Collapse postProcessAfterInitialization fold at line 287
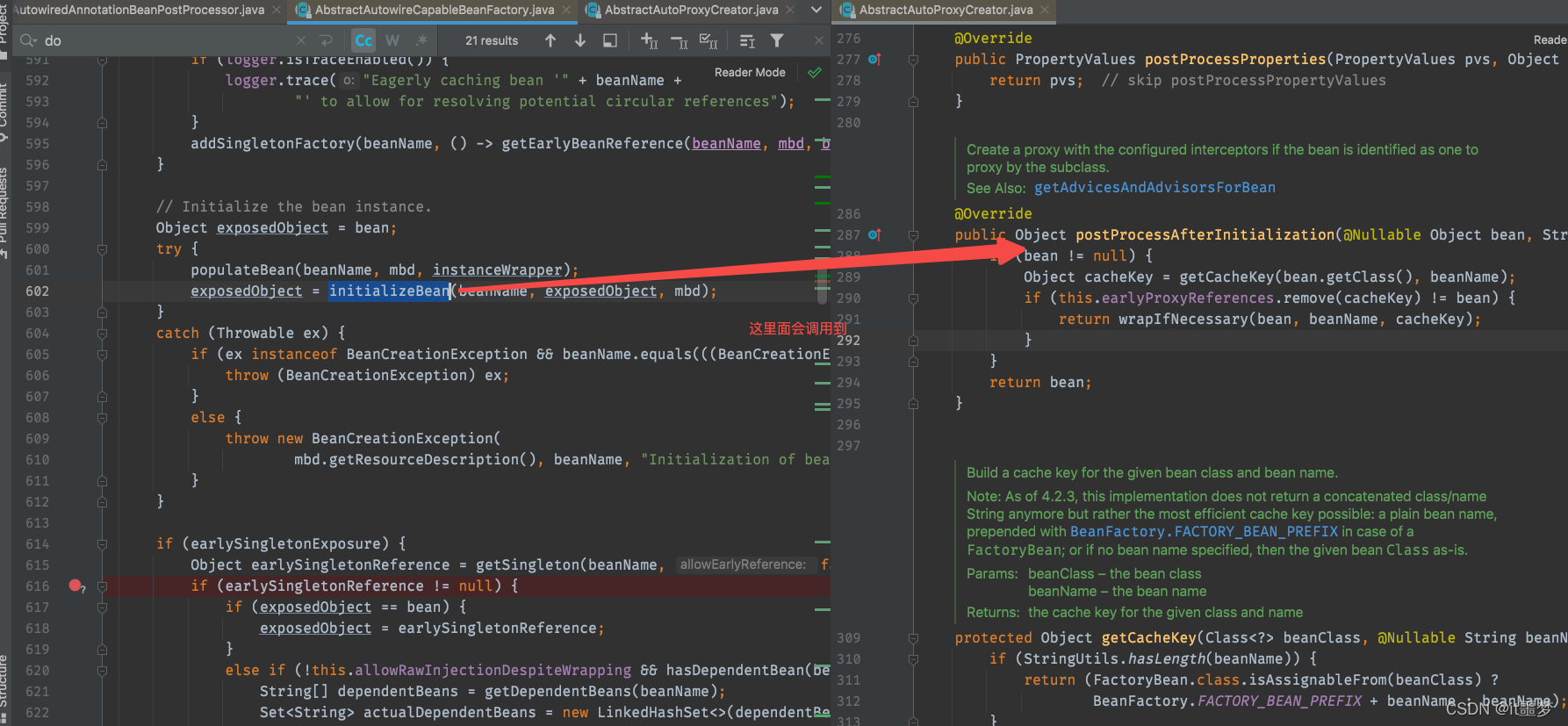 tap(913, 234)
